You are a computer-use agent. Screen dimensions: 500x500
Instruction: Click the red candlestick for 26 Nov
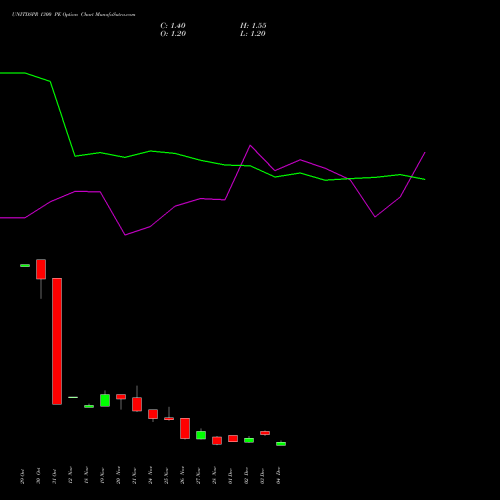[185, 428]
